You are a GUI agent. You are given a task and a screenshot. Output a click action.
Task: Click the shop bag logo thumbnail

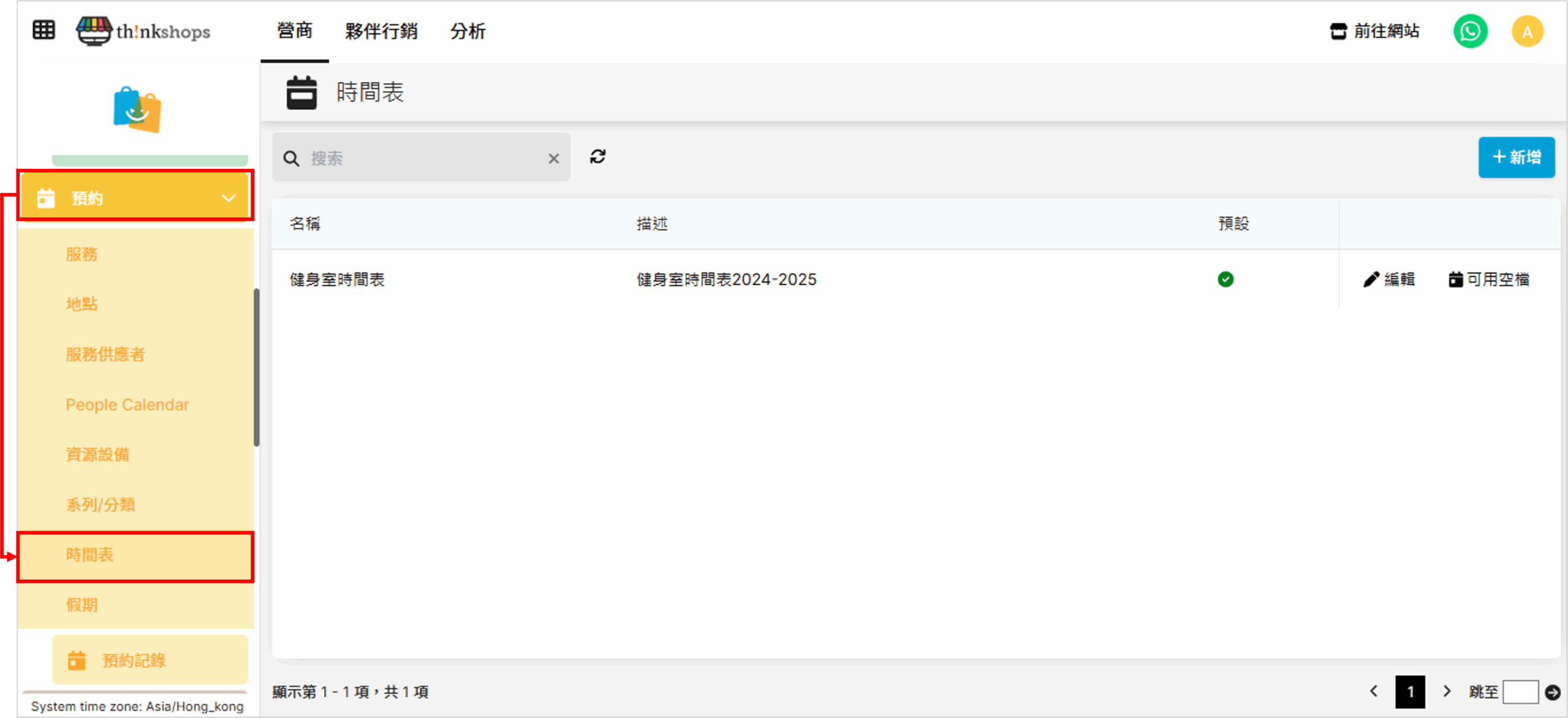pyautogui.click(x=137, y=110)
